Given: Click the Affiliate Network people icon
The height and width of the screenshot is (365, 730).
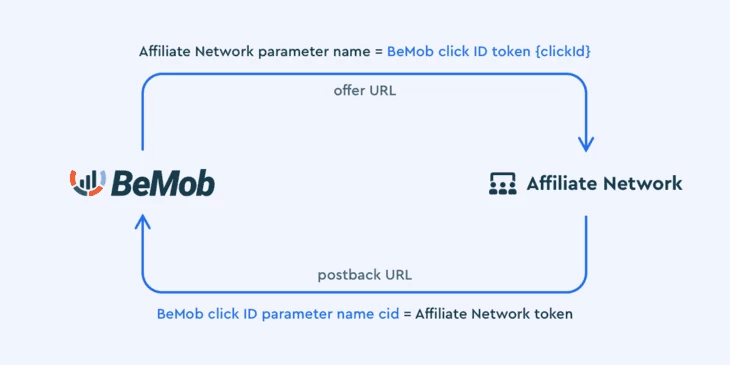Looking at the screenshot, I should [x=502, y=183].
